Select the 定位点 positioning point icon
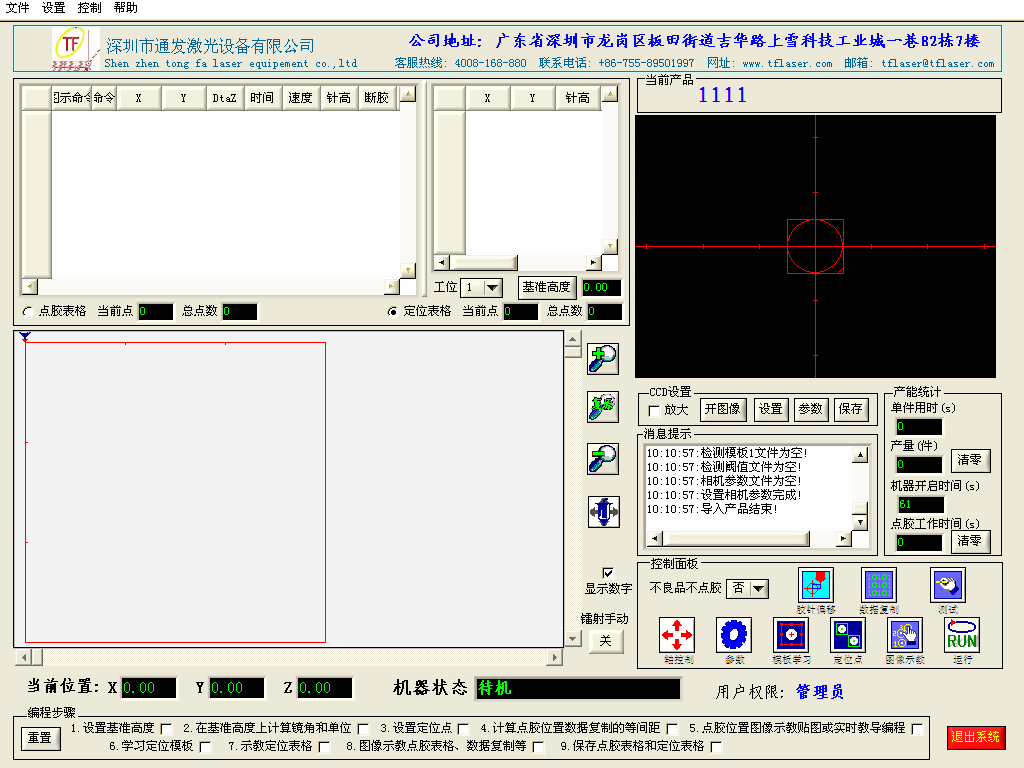This screenshot has width=1024, height=768. [x=848, y=635]
